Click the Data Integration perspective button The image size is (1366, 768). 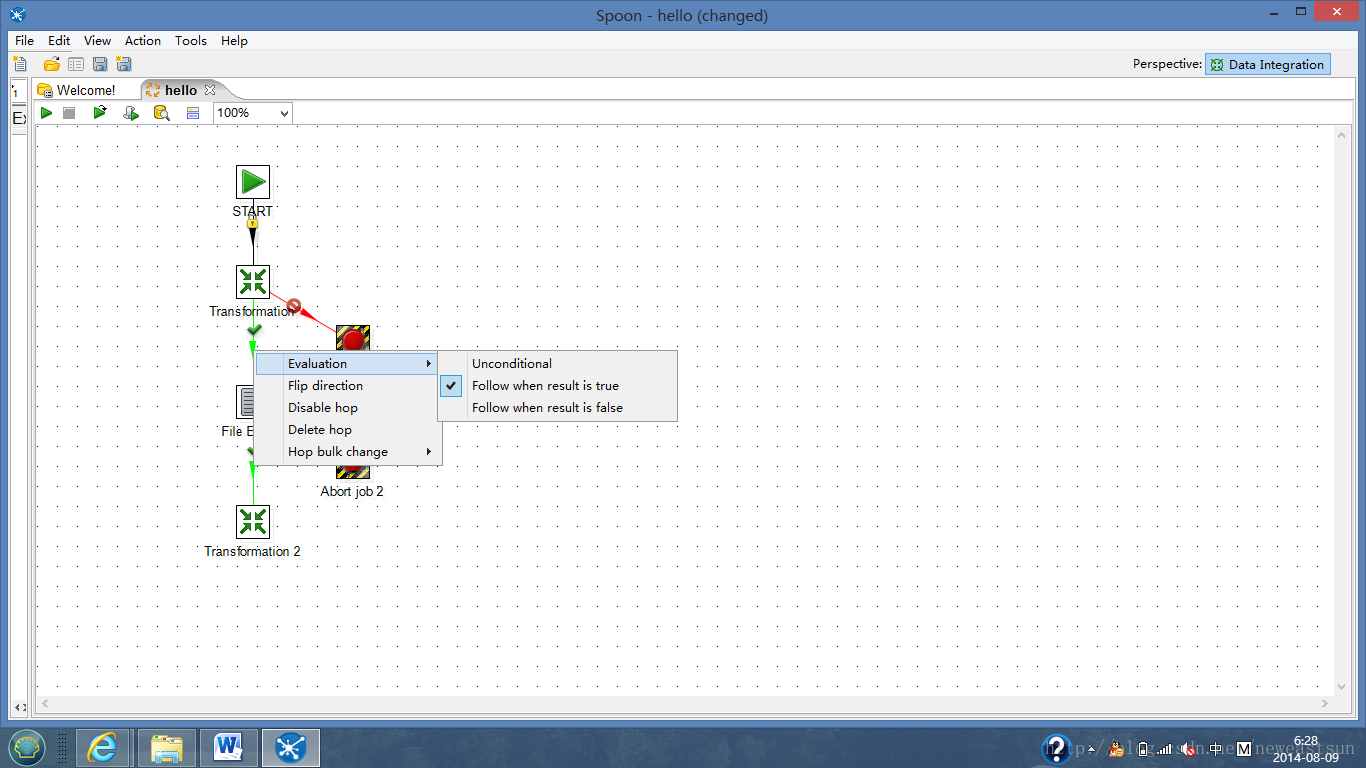click(1268, 64)
